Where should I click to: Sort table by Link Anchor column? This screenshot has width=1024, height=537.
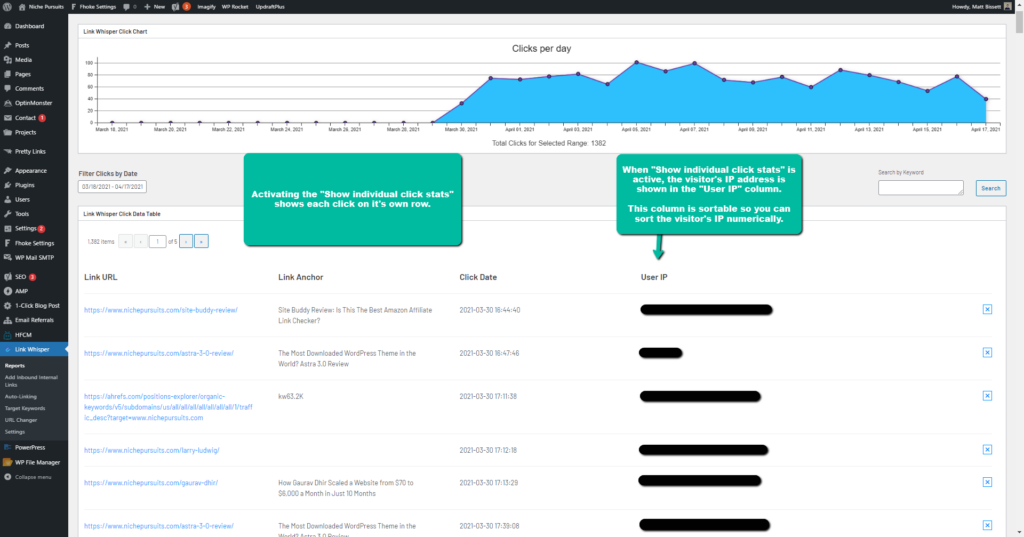[300, 277]
